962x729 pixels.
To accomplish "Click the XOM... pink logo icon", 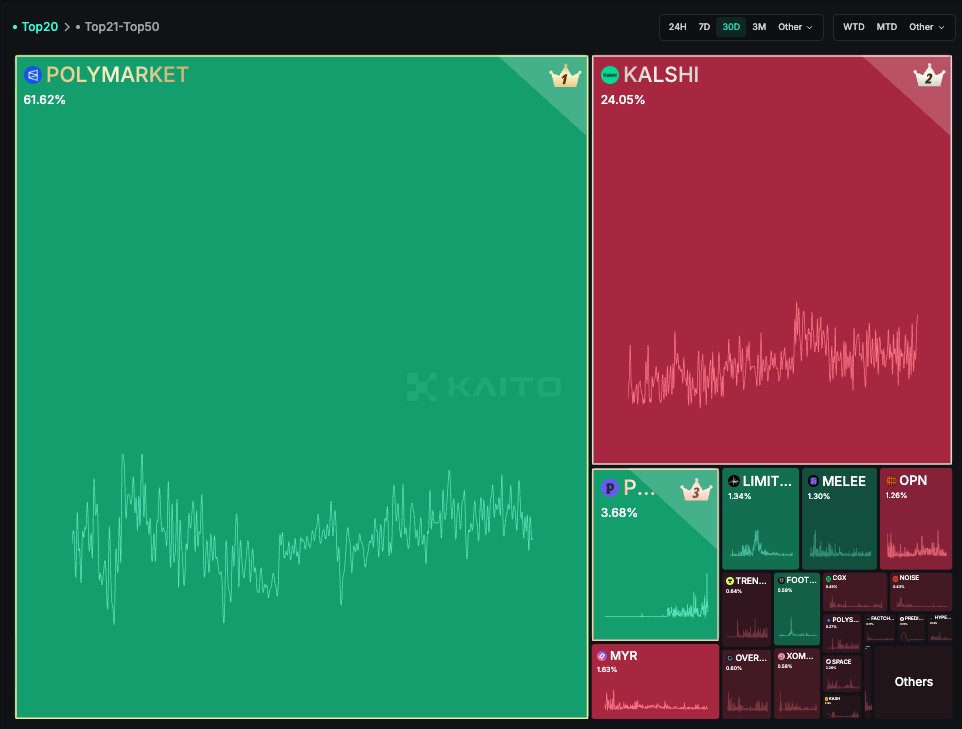I will (781, 656).
